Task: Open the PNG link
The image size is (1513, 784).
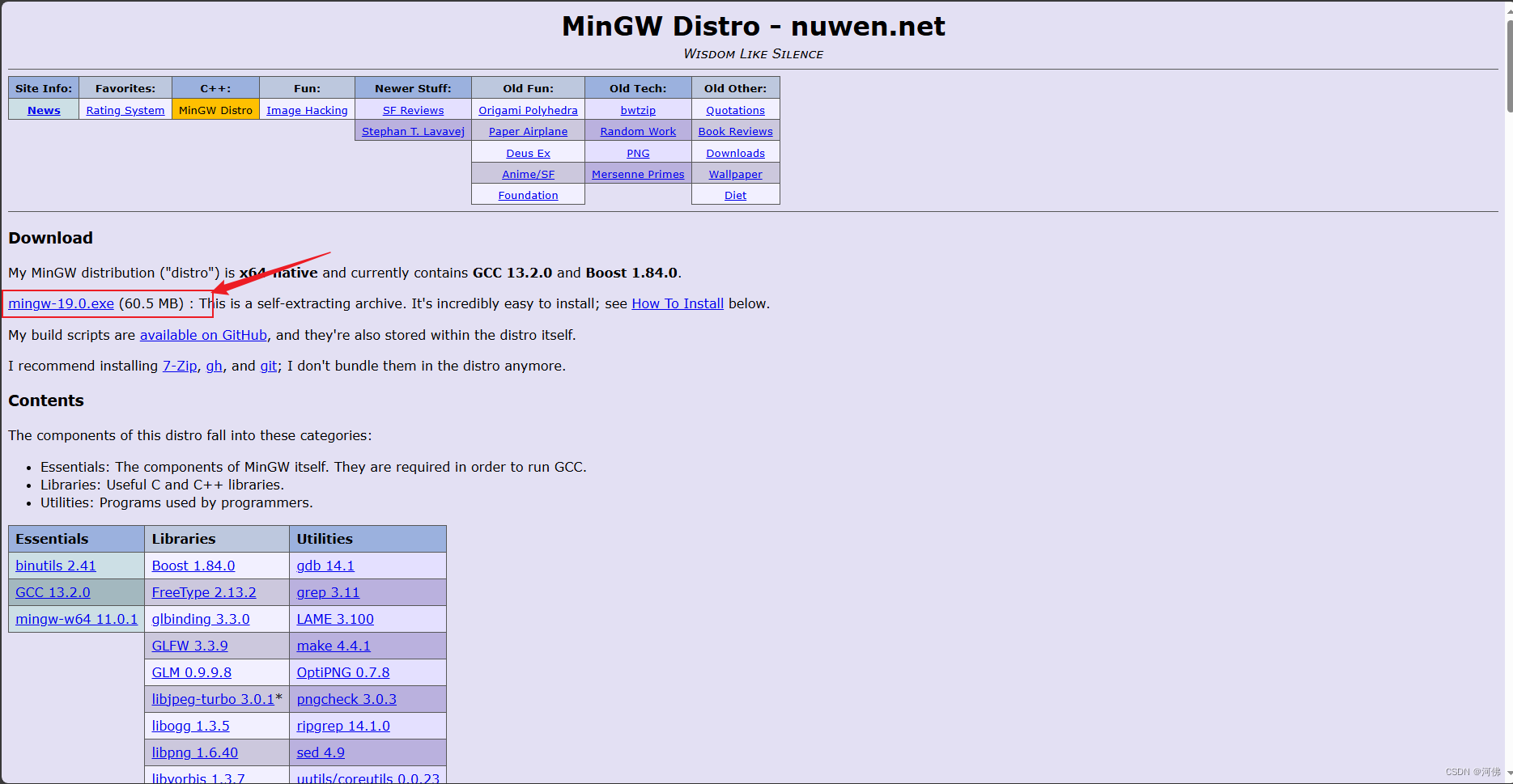Action: (x=638, y=153)
